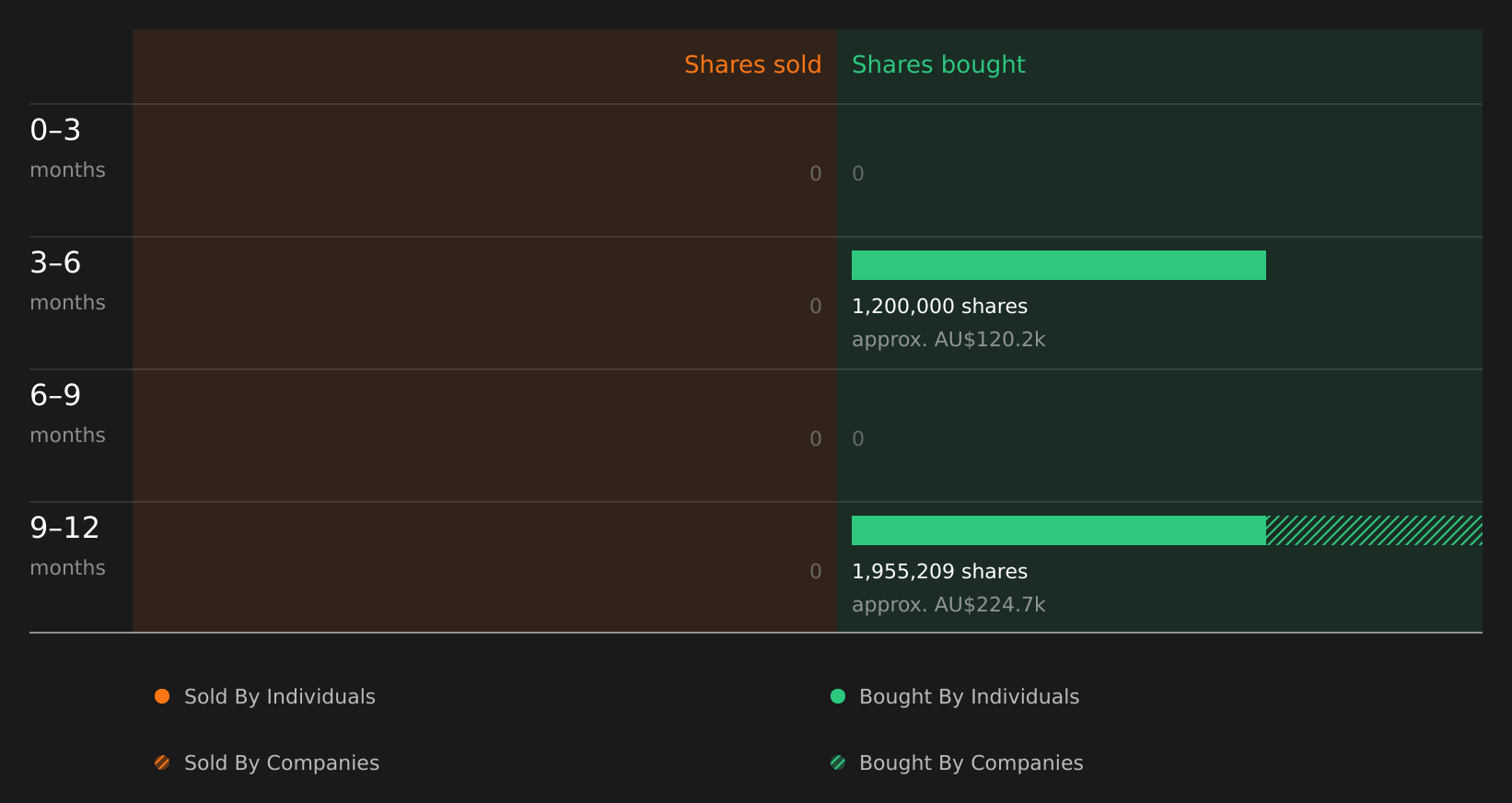Image resolution: width=1512 pixels, height=803 pixels.
Task: Select the 1,955,209 shares value
Action: coord(939,572)
